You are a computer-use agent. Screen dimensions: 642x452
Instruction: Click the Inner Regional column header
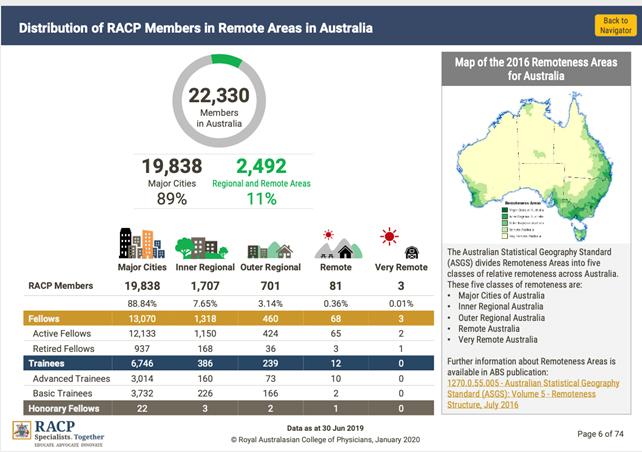coord(205,267)
